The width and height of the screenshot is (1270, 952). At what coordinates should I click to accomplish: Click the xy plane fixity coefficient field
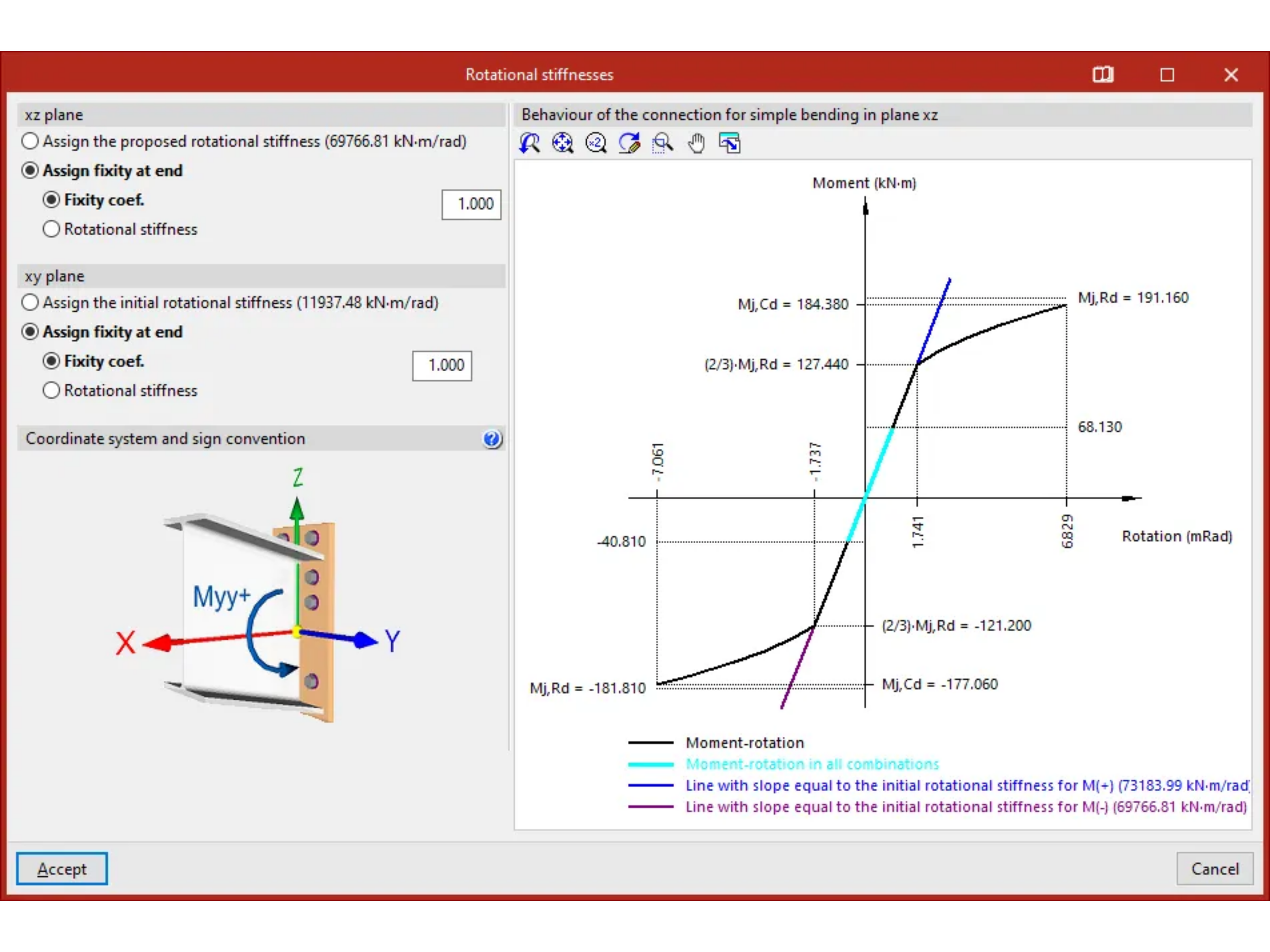441,366
